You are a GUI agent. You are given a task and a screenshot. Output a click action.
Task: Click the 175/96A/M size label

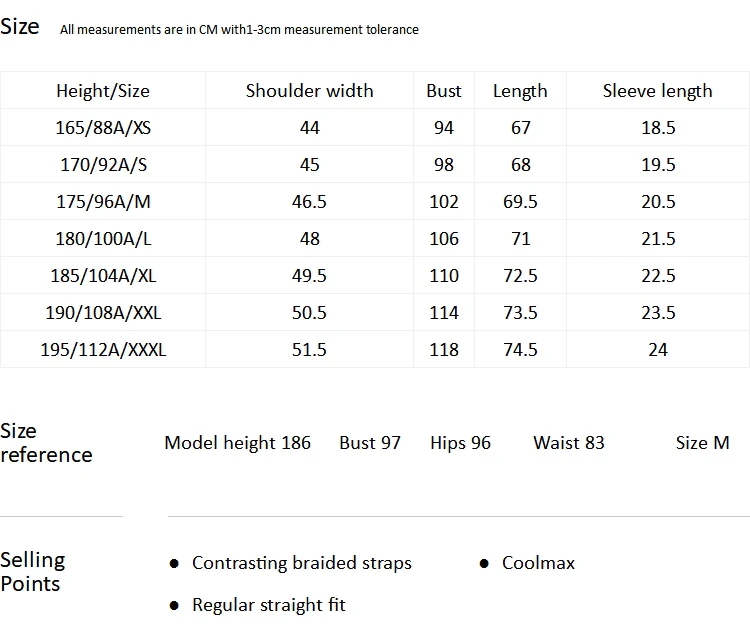pyautogui.click(x=103, y=202)
